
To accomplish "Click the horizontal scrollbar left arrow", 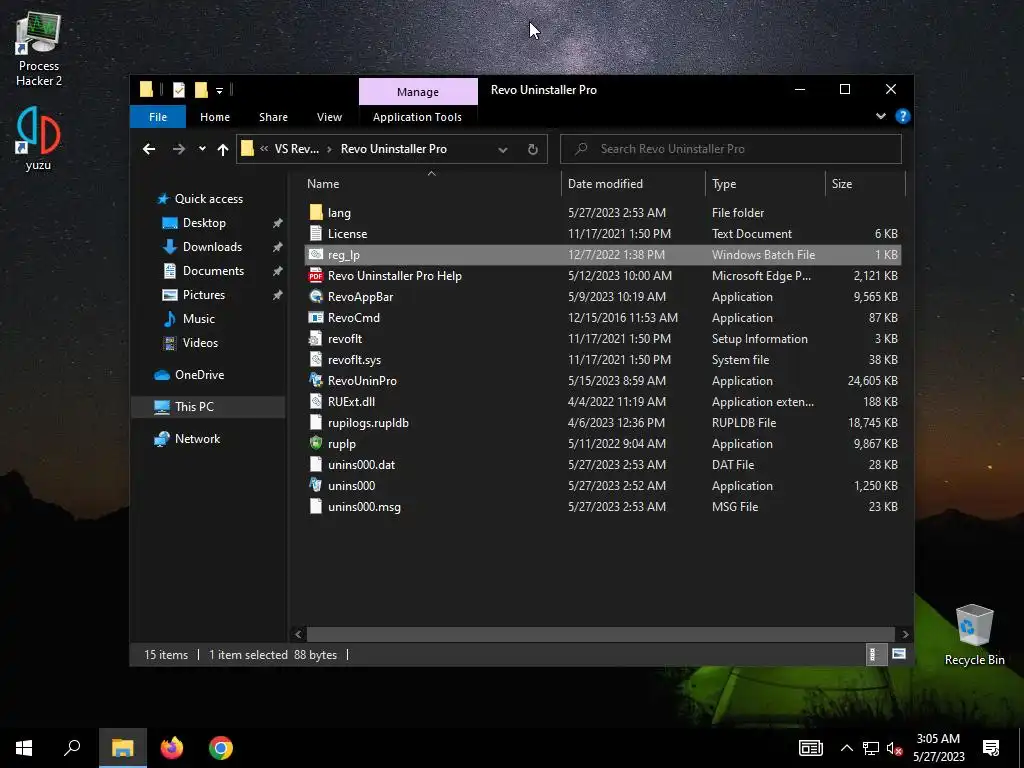I will [x=298, y=634].
